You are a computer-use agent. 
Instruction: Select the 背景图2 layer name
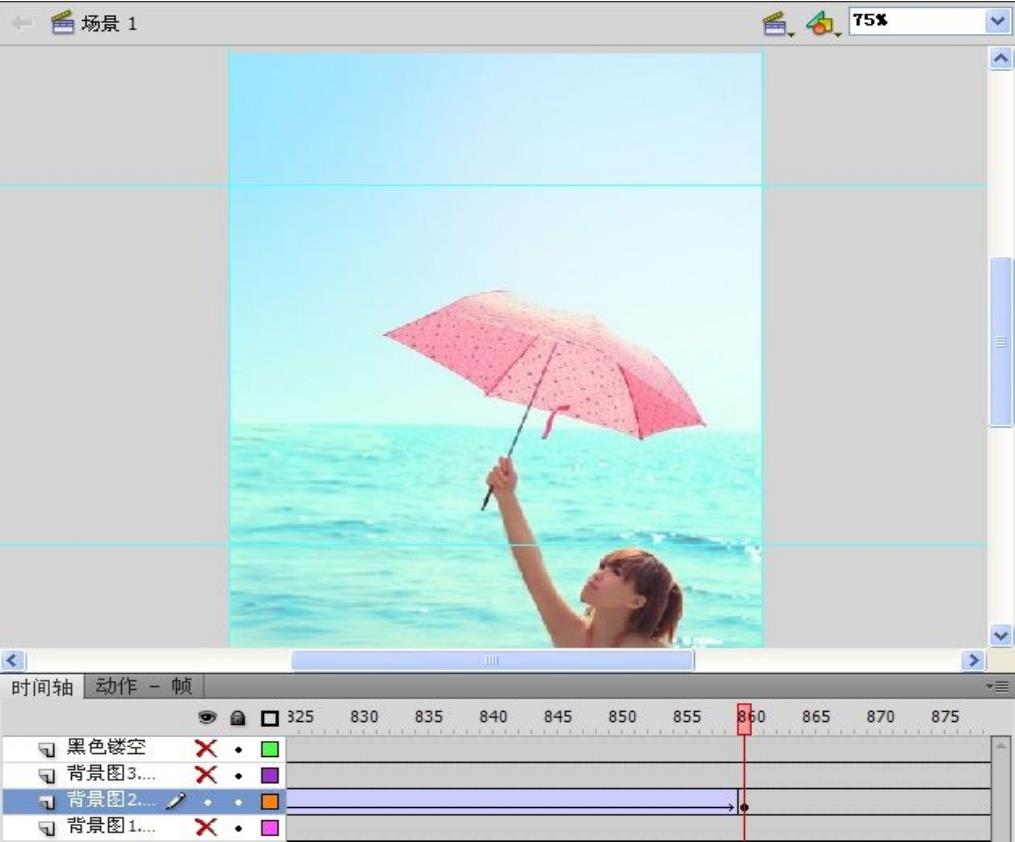pos(110,800)
